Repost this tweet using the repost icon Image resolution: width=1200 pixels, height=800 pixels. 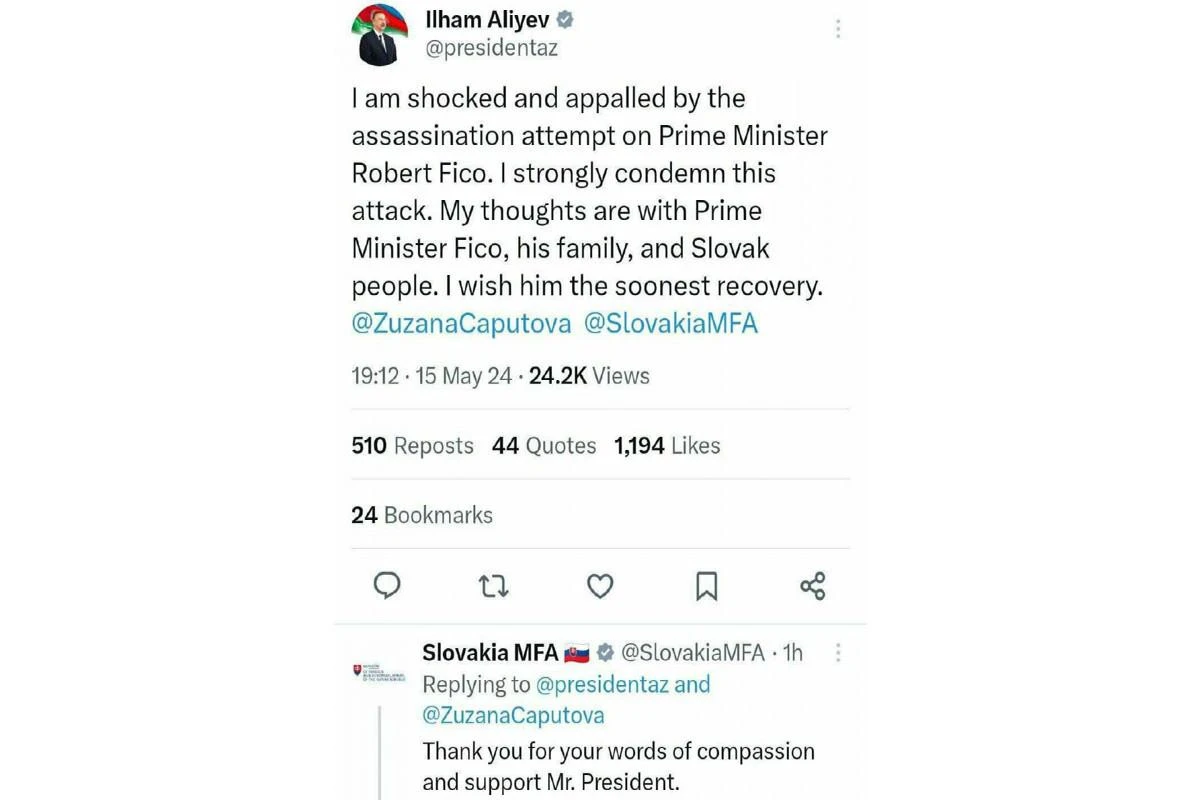(x=493, y=586)
